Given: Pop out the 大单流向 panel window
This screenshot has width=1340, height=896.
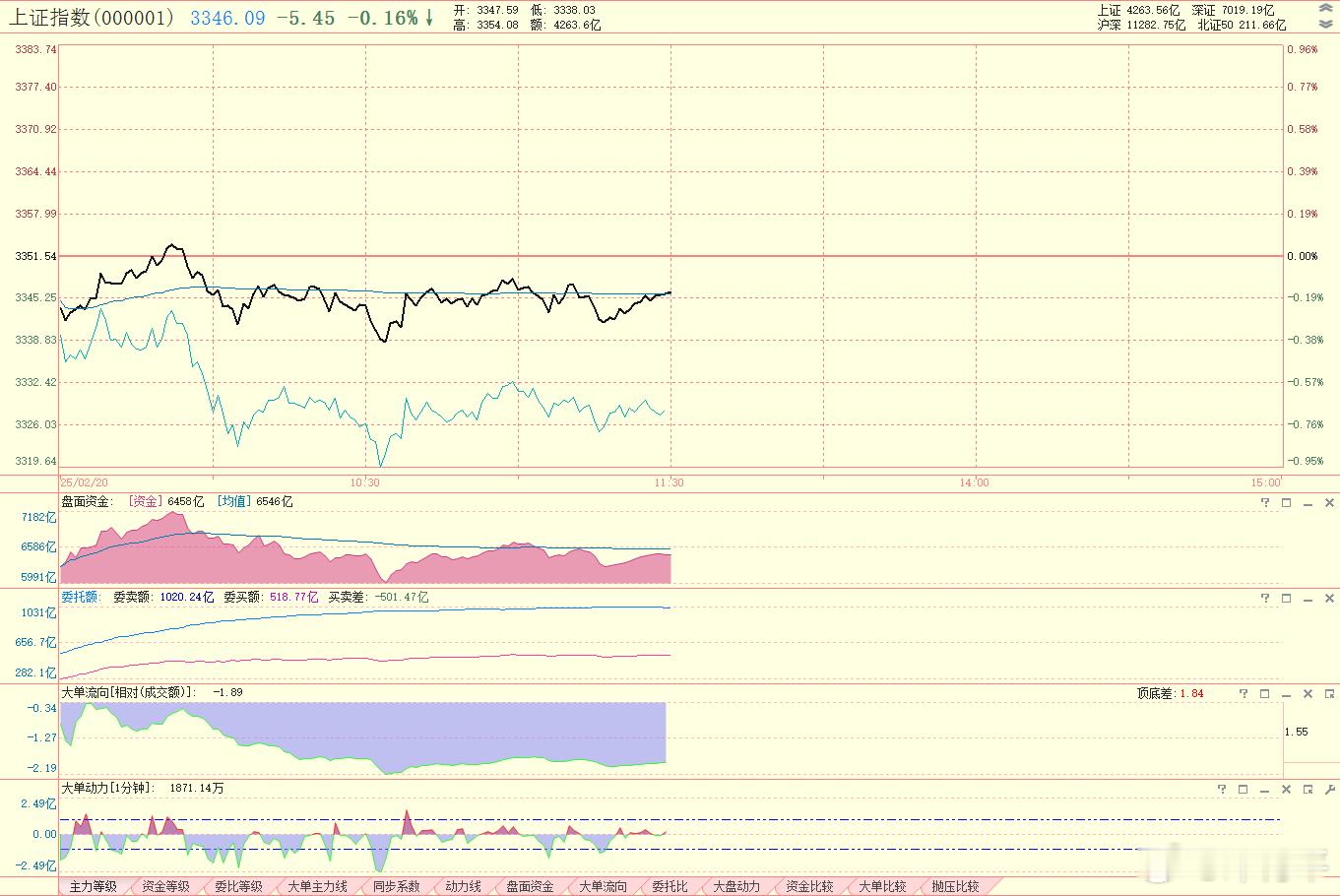Looking at the screenshot, I should click(x=1328, y=693).
